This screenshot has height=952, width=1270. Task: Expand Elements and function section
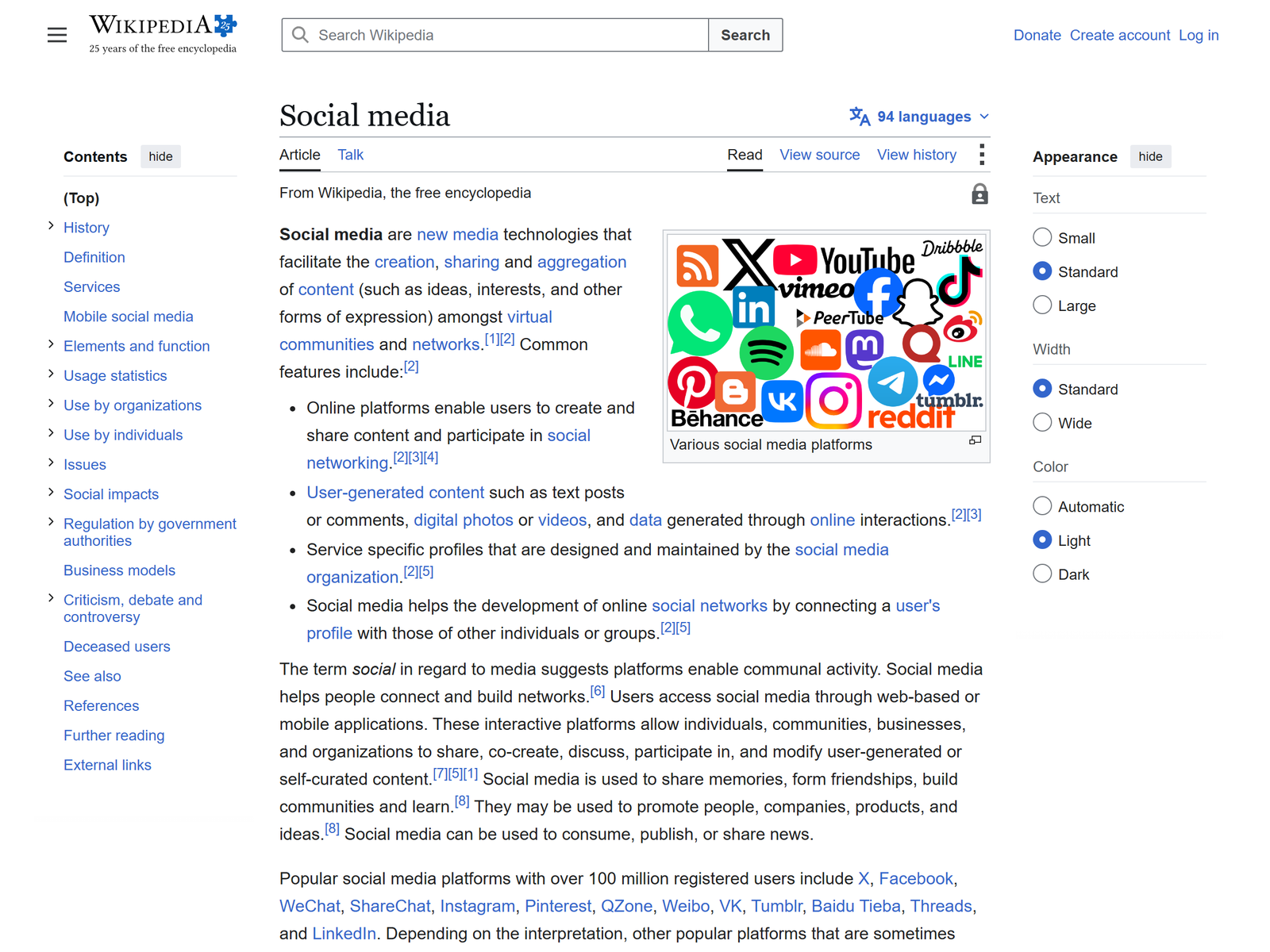coord(51,344)
